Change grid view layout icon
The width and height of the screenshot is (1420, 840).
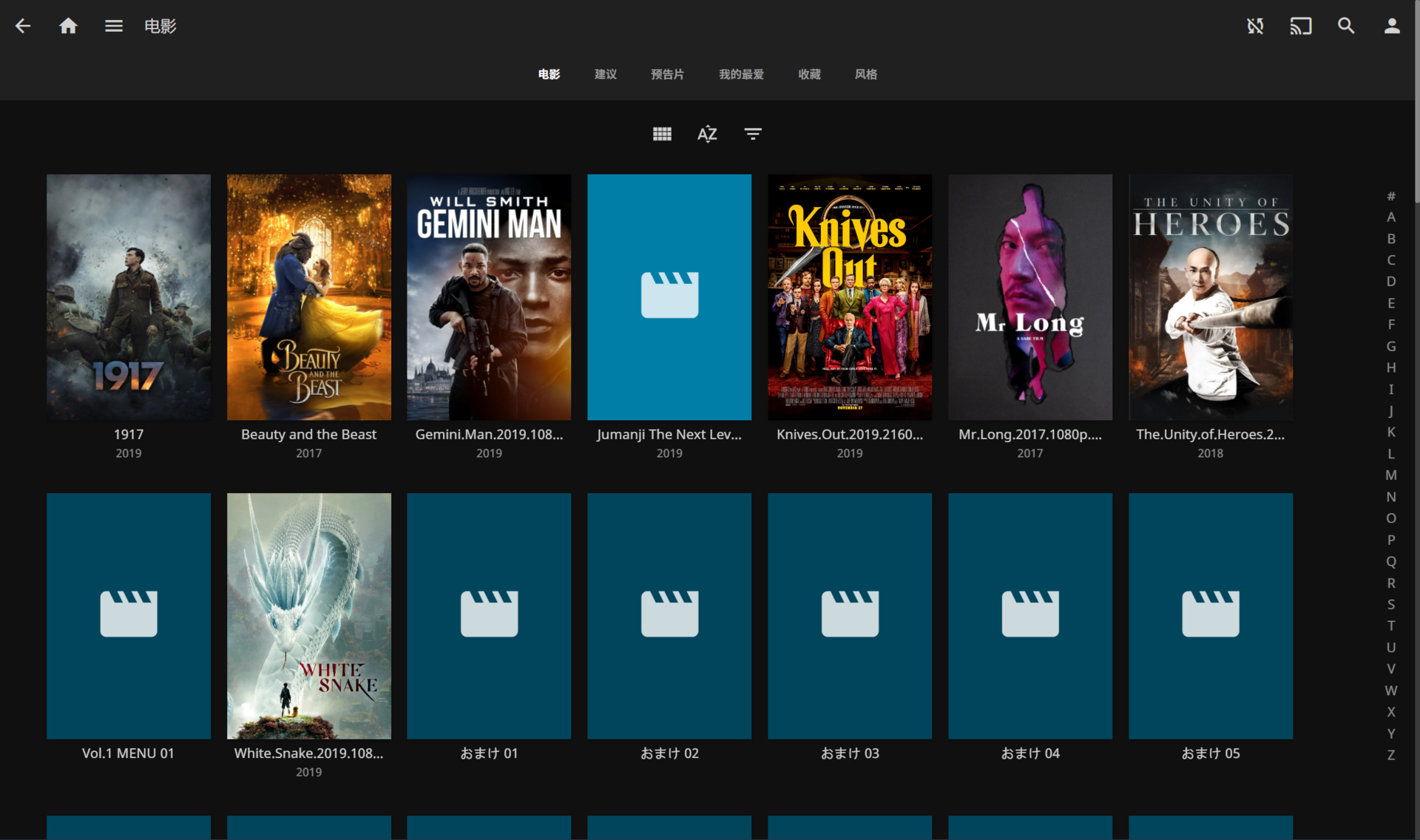click(662, 134)
